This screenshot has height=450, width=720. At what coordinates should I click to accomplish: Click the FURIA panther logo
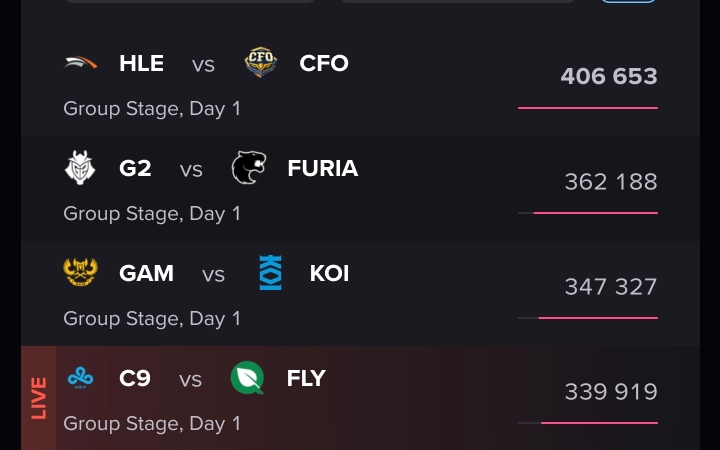[x=249, y=168]
